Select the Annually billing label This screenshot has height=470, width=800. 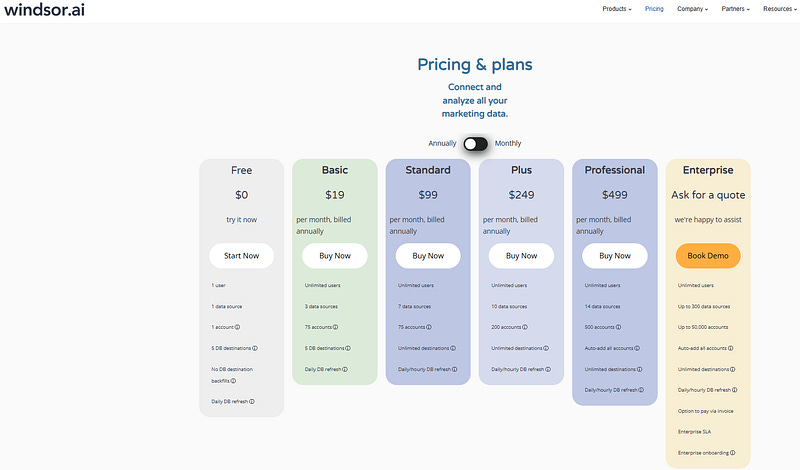[442, 143]
